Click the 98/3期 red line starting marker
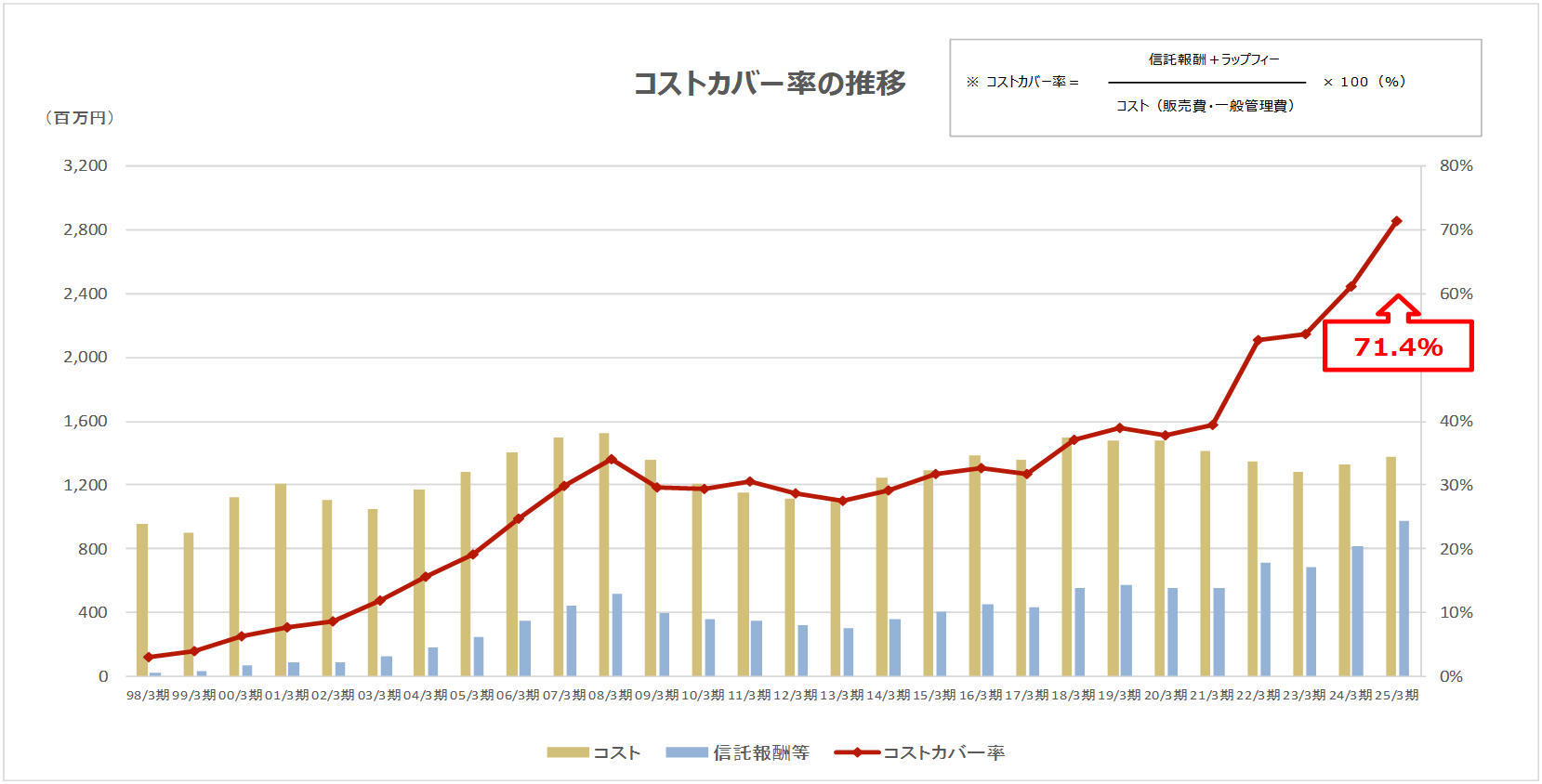The image size is (1542, 784). tap(149, 657)
